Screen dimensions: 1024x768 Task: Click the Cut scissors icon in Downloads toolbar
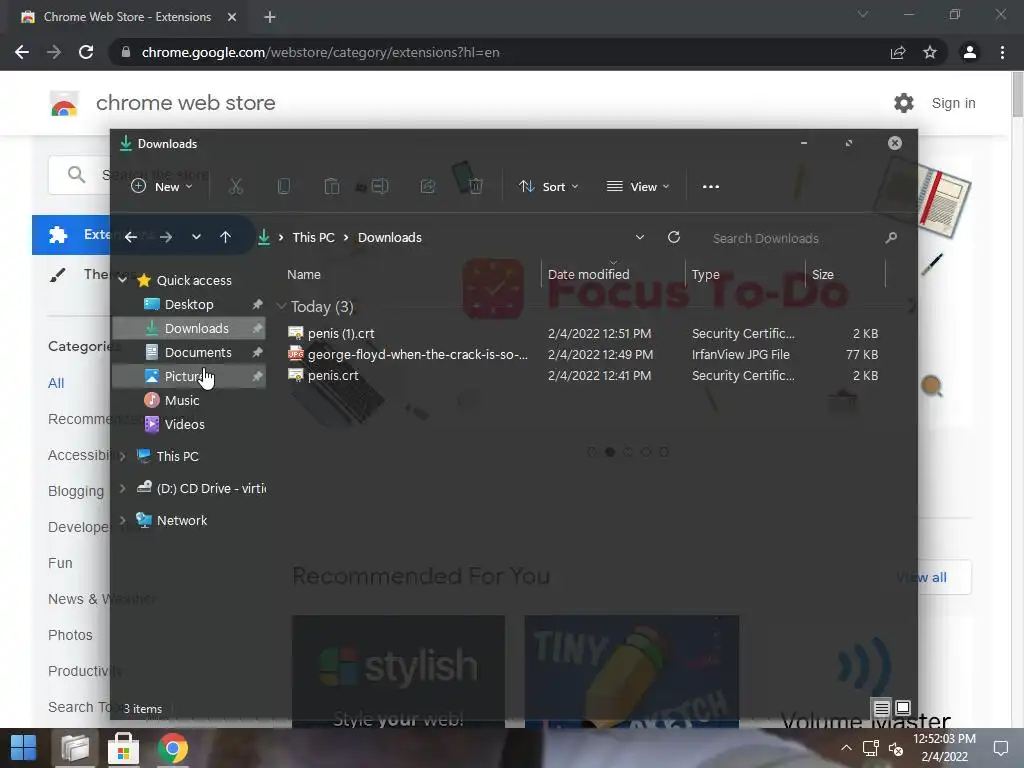pos(236,187)
